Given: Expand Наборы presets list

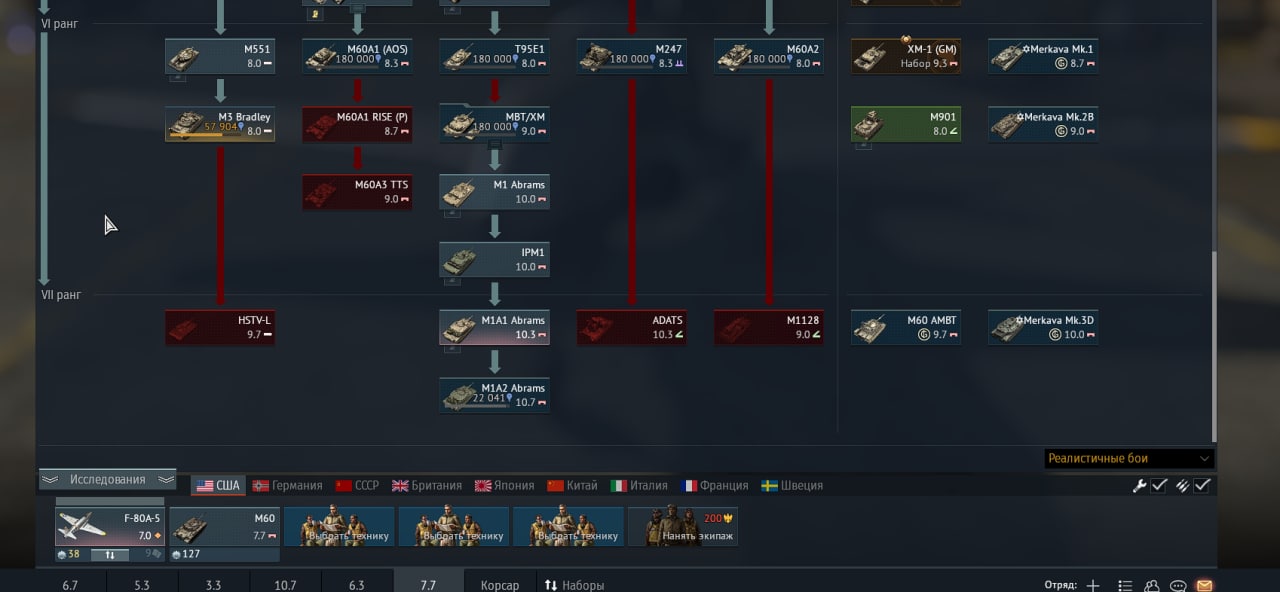Looking at the screenshot, I should pyautogui.click(x=574, y=585).
